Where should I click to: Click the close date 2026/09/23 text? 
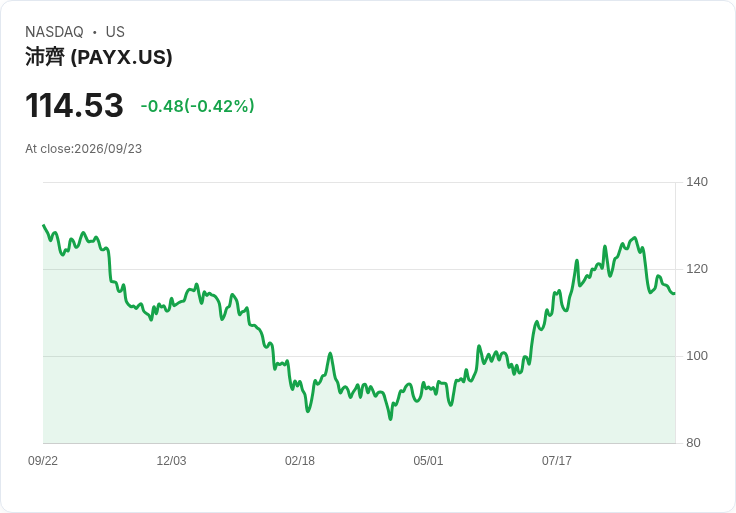pos(108,149)
